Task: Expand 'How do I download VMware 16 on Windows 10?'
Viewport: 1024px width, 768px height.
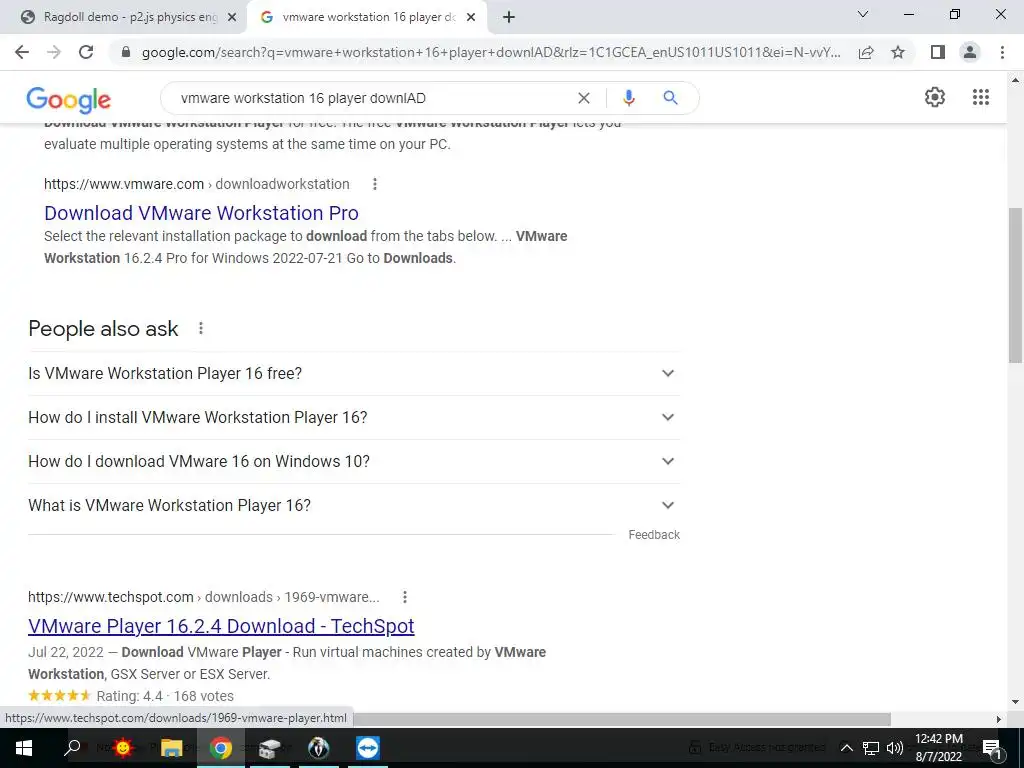Action: pyautogui.click(x=354, y=461)
